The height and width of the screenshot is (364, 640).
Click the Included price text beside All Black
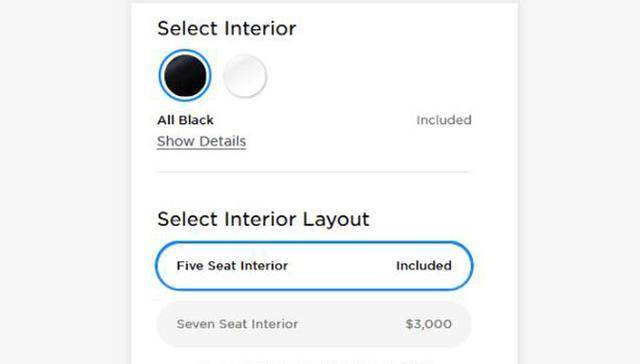click(444, 120)
